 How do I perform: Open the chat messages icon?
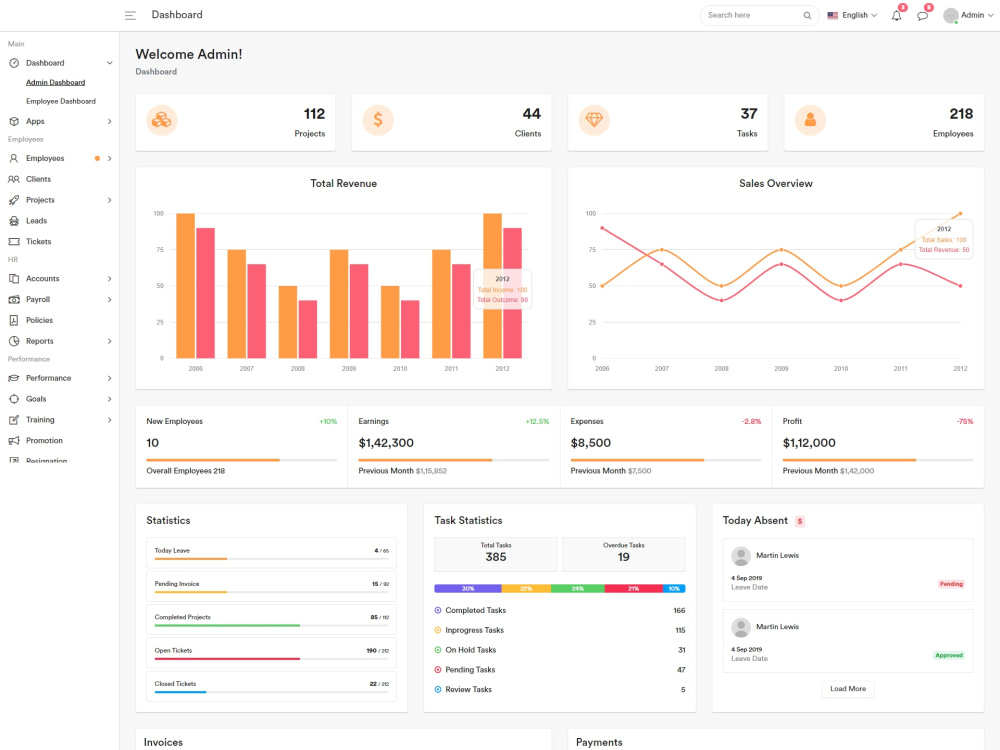click(922, 16)
